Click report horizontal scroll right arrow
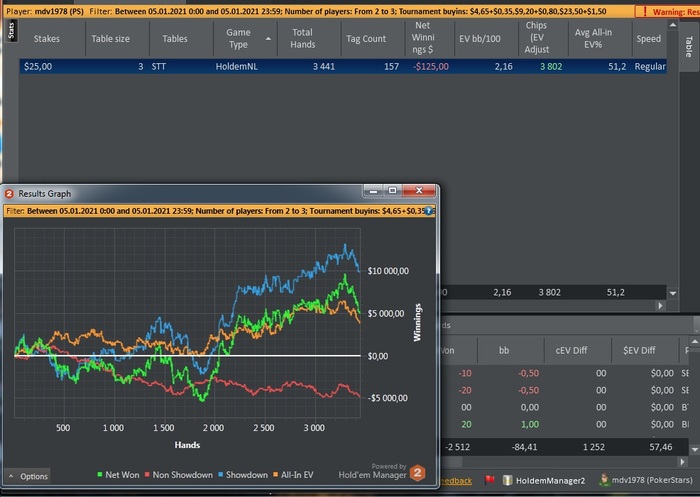 660,305
